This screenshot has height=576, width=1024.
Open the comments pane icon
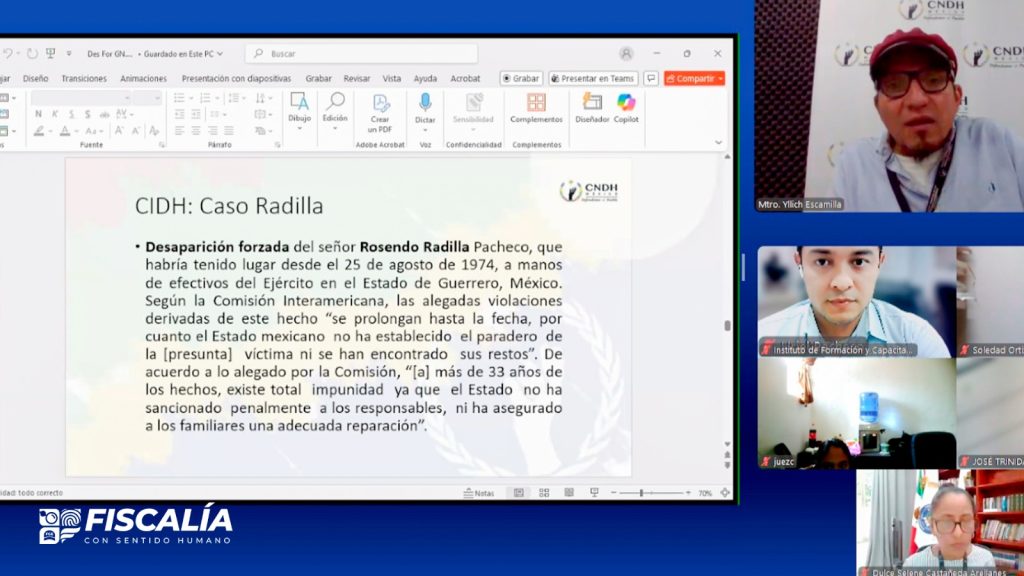[651, 78]
